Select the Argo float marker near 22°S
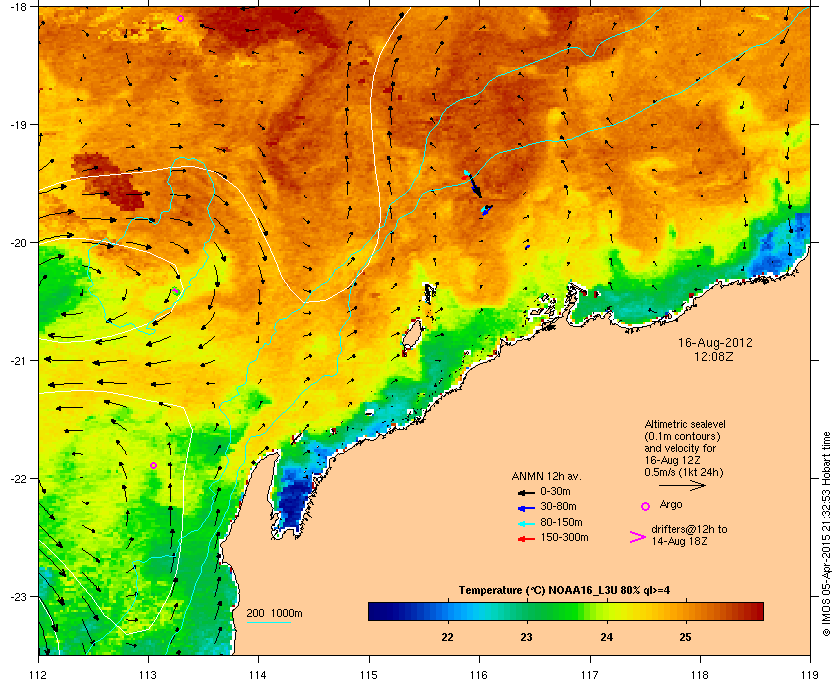 click(154, 466)
